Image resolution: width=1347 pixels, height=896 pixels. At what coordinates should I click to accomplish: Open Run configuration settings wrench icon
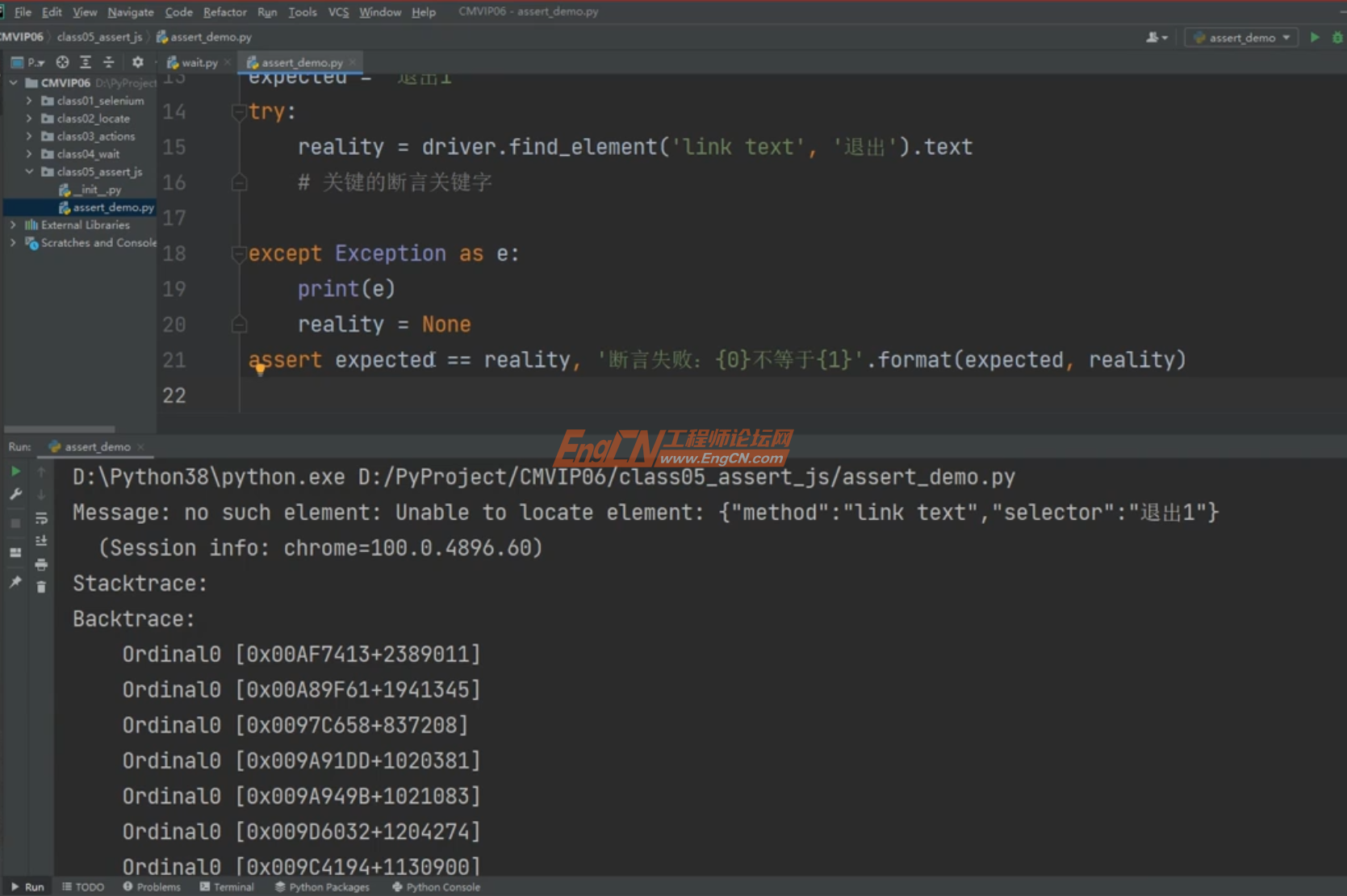click(x=15, y=494)
